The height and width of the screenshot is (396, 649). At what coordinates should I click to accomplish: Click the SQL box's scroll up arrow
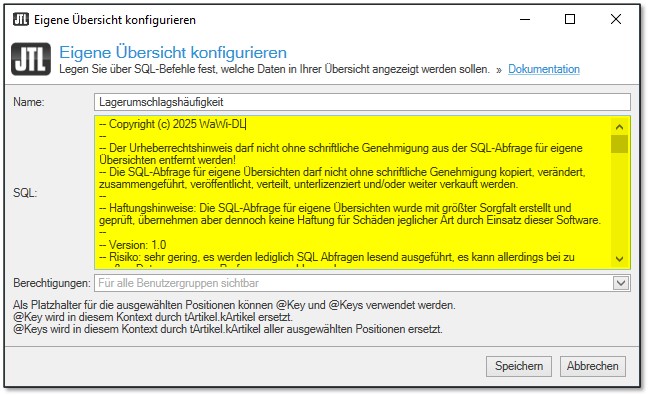619,127
